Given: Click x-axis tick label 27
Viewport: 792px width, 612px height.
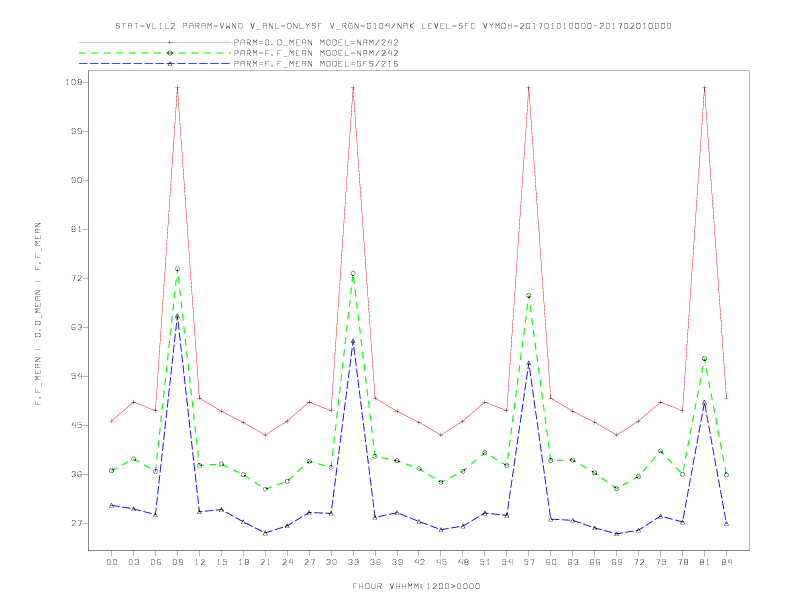Looking at the screenshot, I should pyautogui.click(x=309, y=562).
